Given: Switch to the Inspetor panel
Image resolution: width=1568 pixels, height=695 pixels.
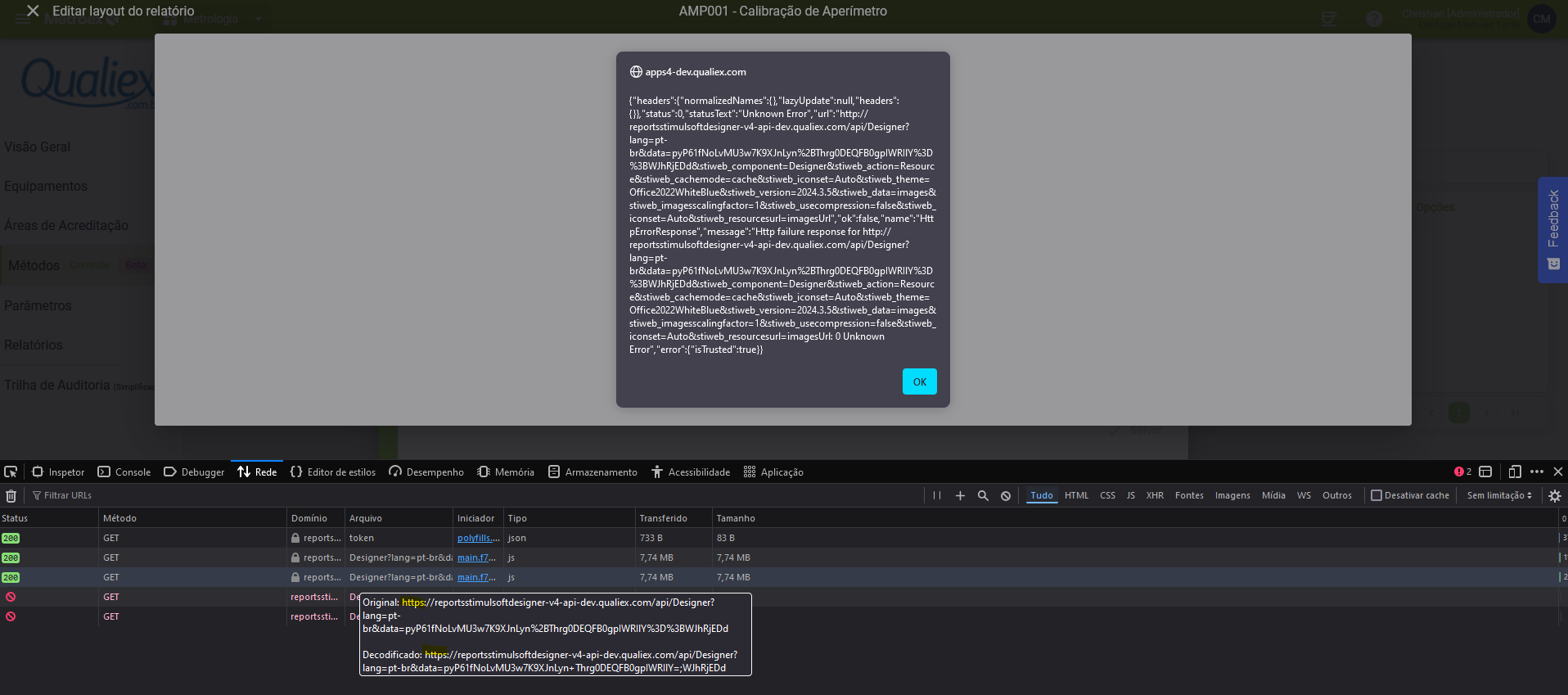Looking at the screenshot, I should pyautogui.click(x=58, y=472).
